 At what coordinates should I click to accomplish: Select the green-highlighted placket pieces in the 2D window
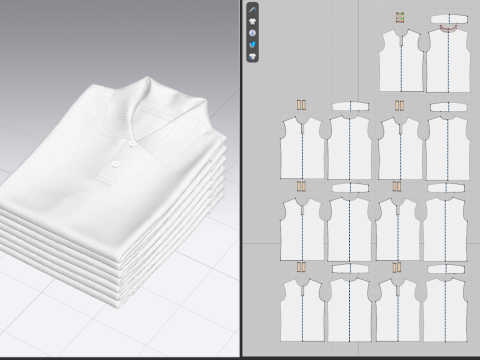click(x=400, y=17)
